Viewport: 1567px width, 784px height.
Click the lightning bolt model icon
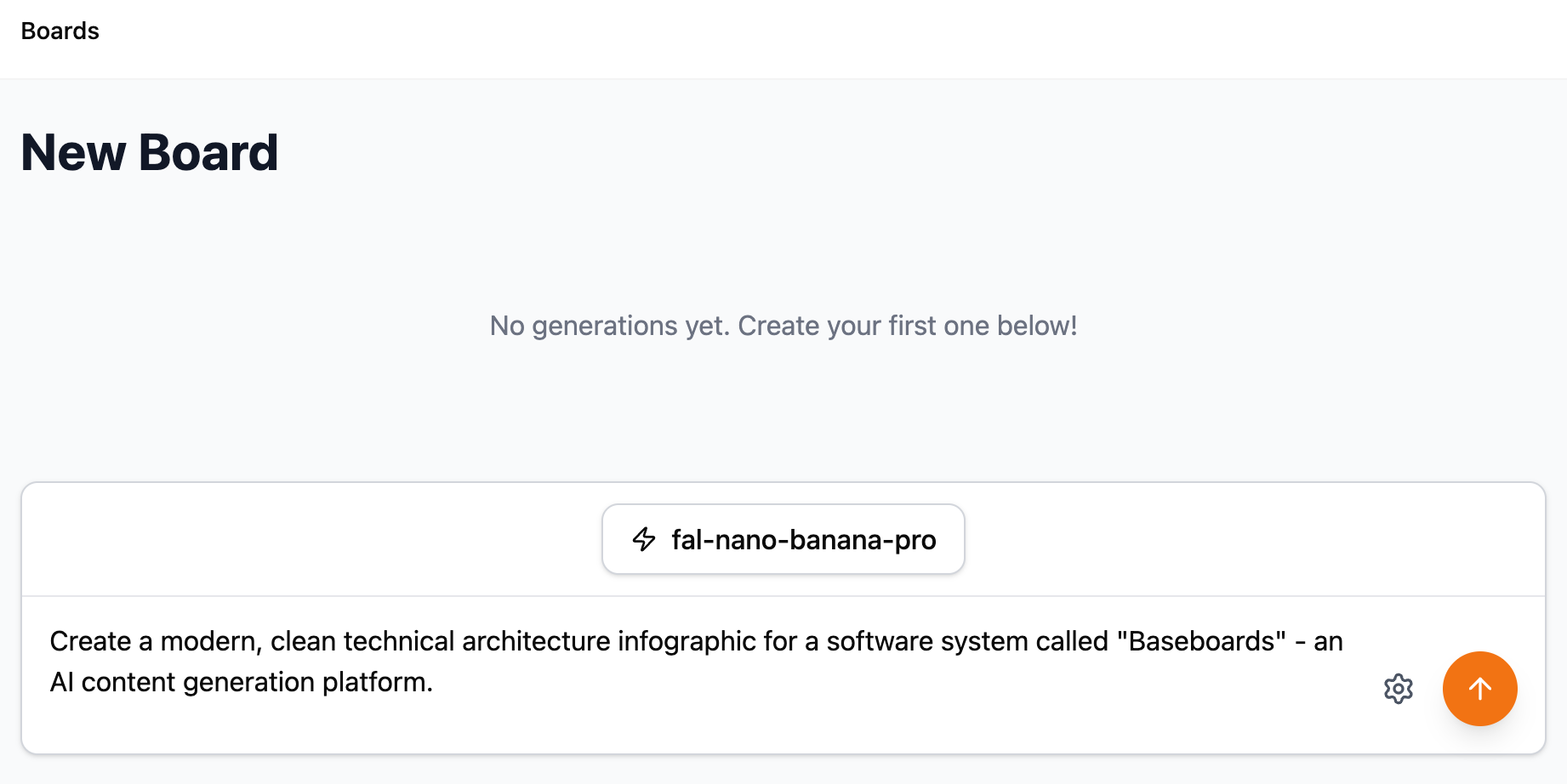click(644, 539)
